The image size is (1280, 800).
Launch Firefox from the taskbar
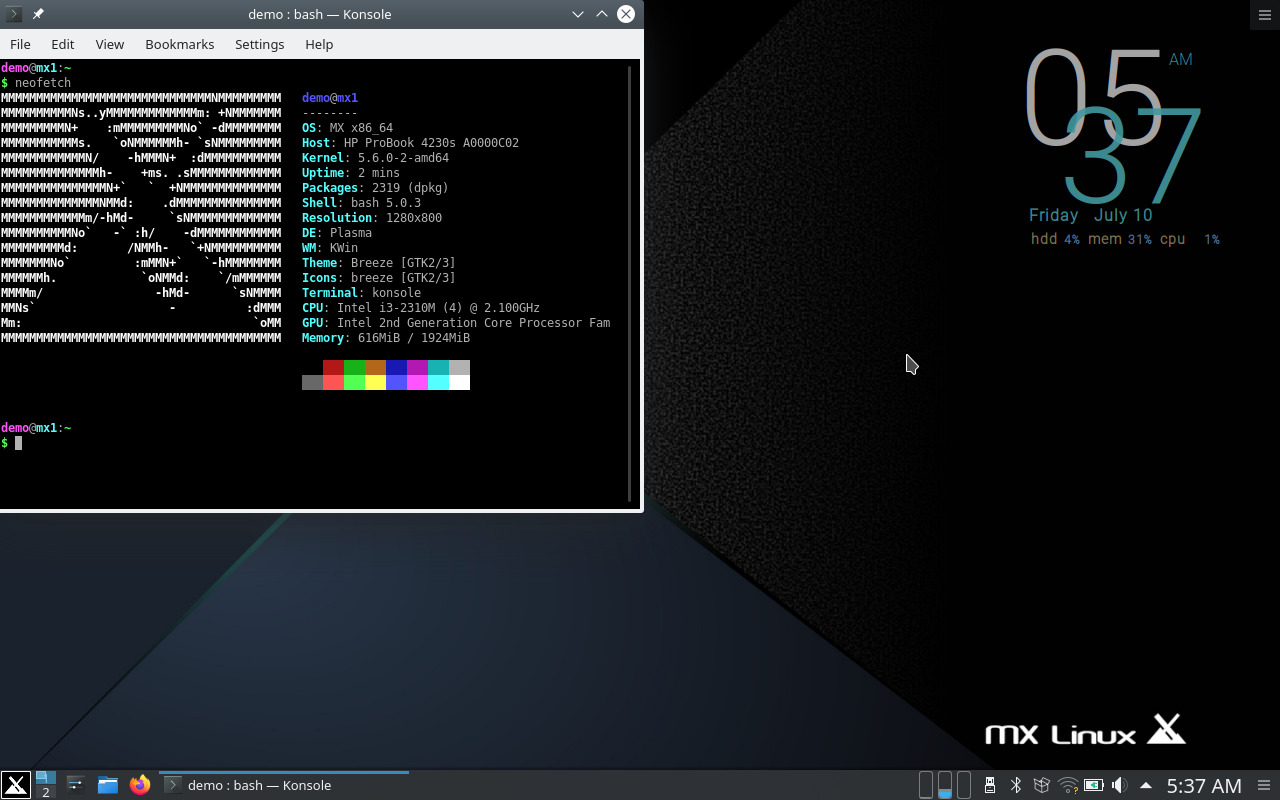tap(139, 785)
